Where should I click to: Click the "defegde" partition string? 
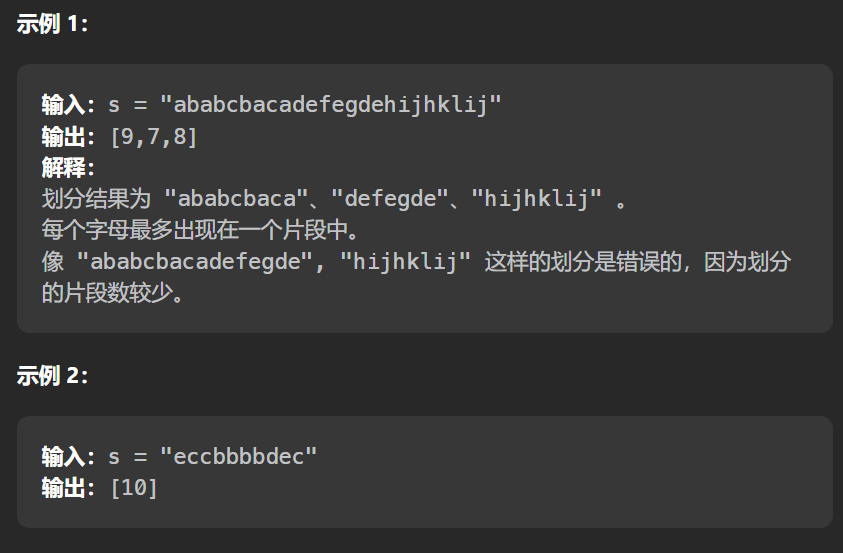(x=390, y=198)
